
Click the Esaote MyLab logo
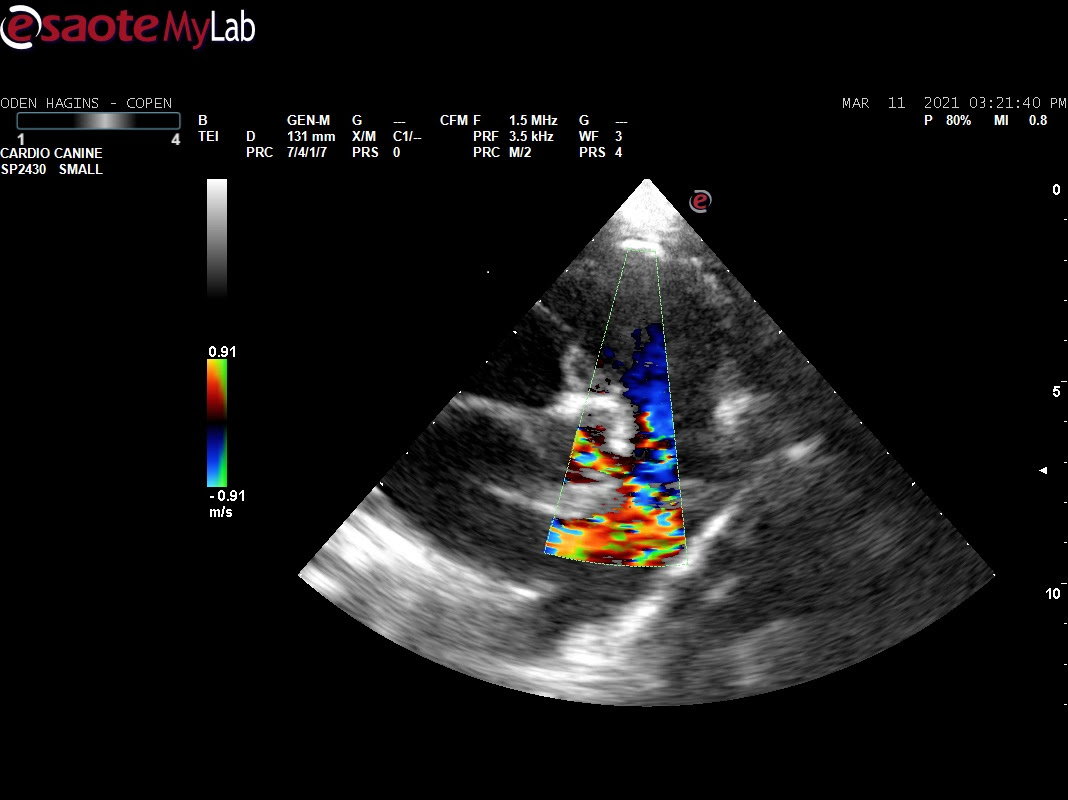coord(128,26)
